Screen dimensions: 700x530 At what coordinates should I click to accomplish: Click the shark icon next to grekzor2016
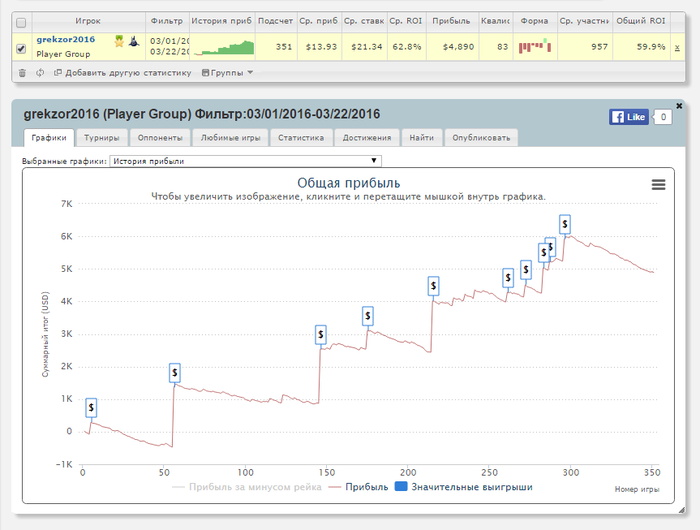(x=133, y=42)
